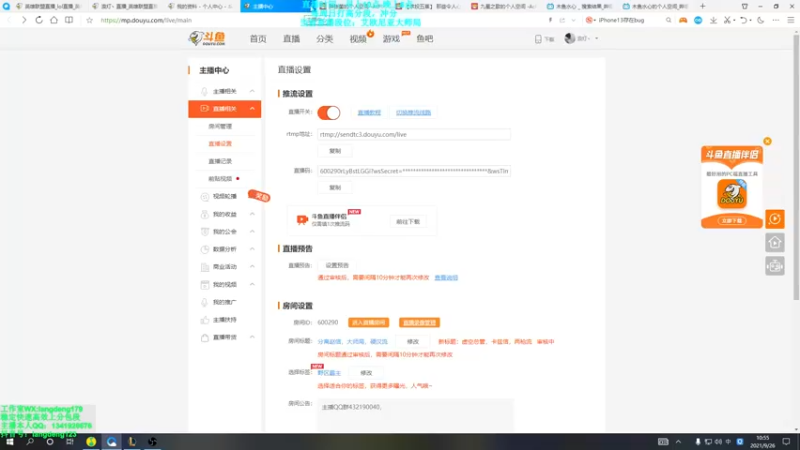800x450 pixels.
Task: Click the 斗鱼直播伴侣 camera icon
Action: 302,219
